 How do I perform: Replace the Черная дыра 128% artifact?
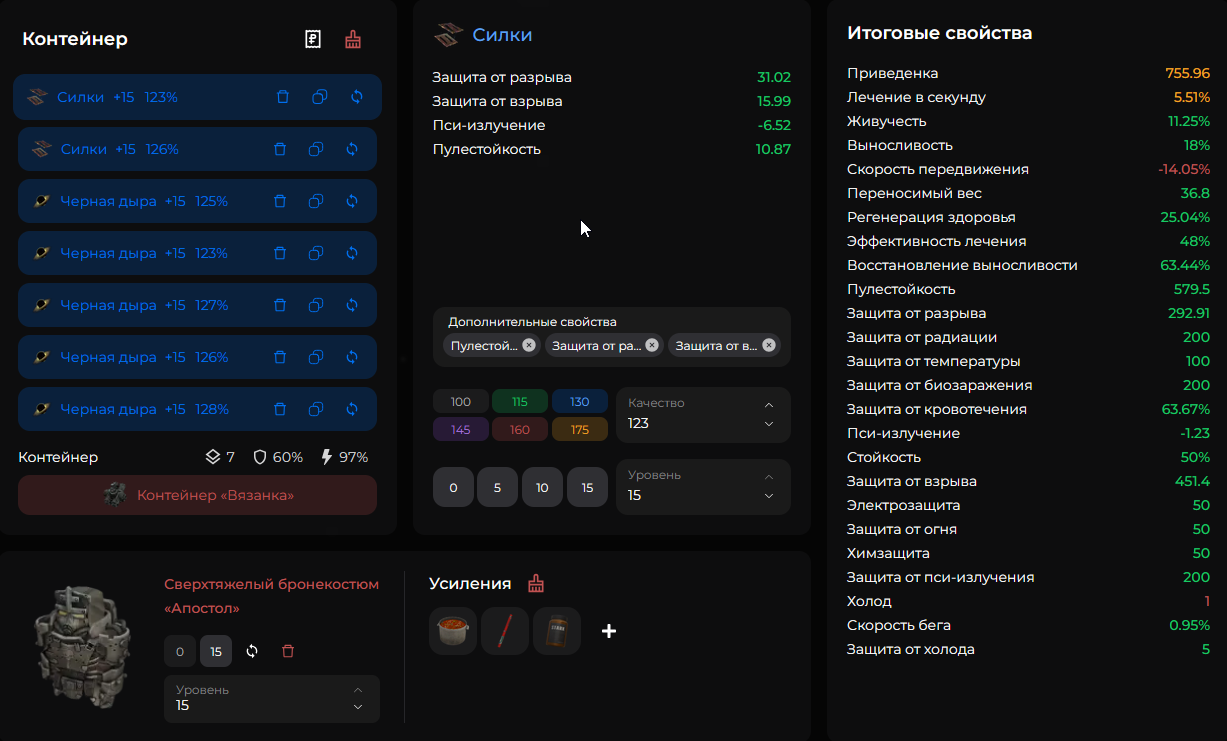[352, 409]
